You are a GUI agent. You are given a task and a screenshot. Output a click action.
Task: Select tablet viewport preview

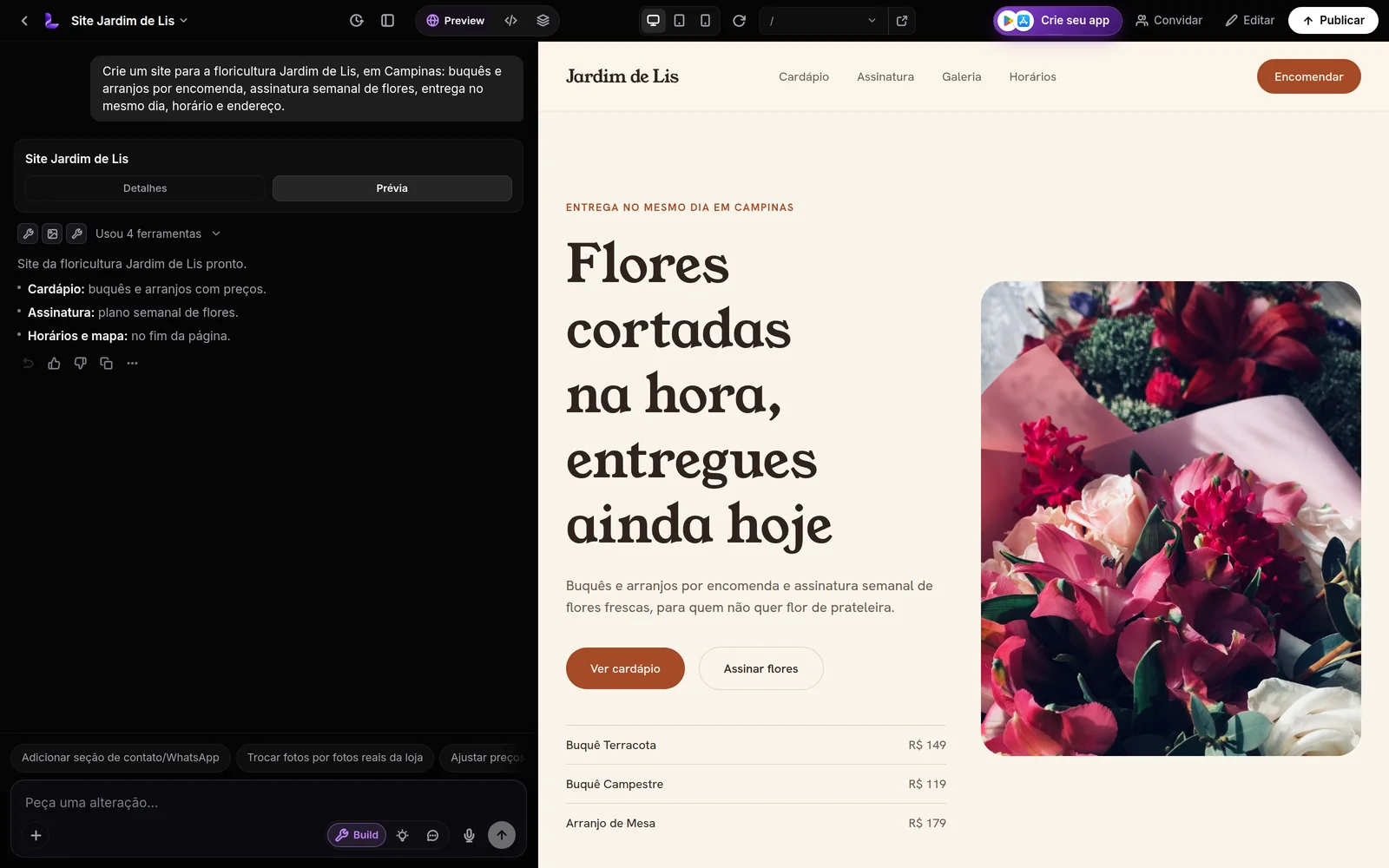(680, 21)
